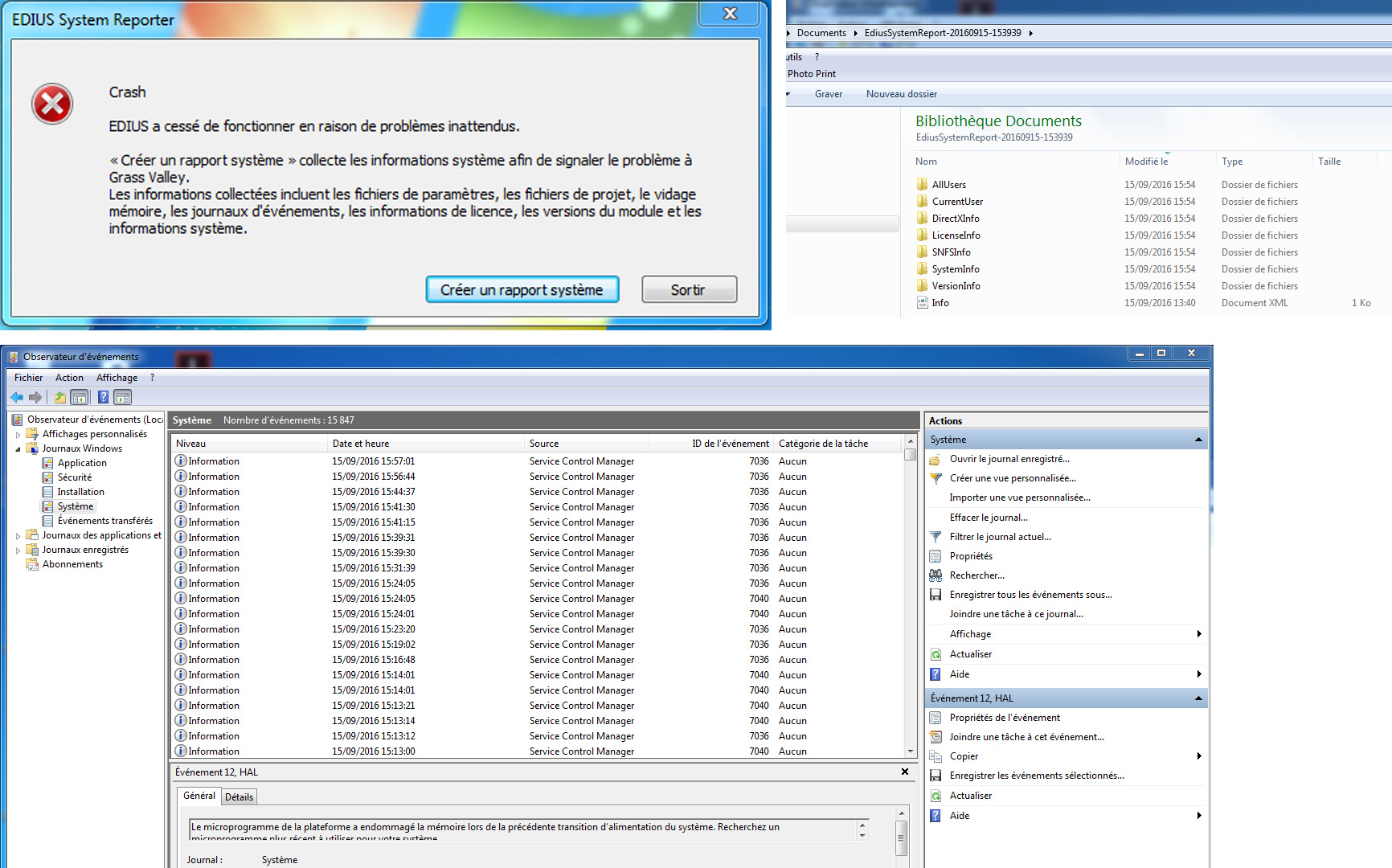Screen dimensions: 1392x868
Task: Click the LicenseInfo folder in Documents library
Action: [956, 235]
